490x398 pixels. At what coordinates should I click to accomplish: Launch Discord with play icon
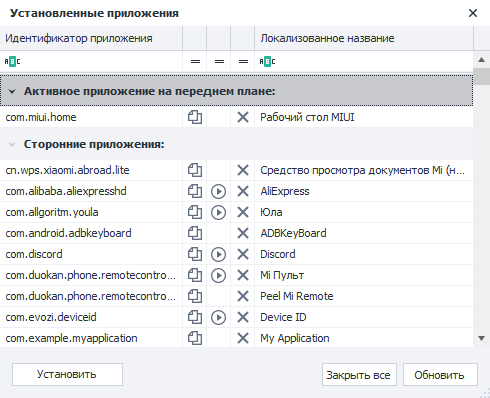[219, 254]
